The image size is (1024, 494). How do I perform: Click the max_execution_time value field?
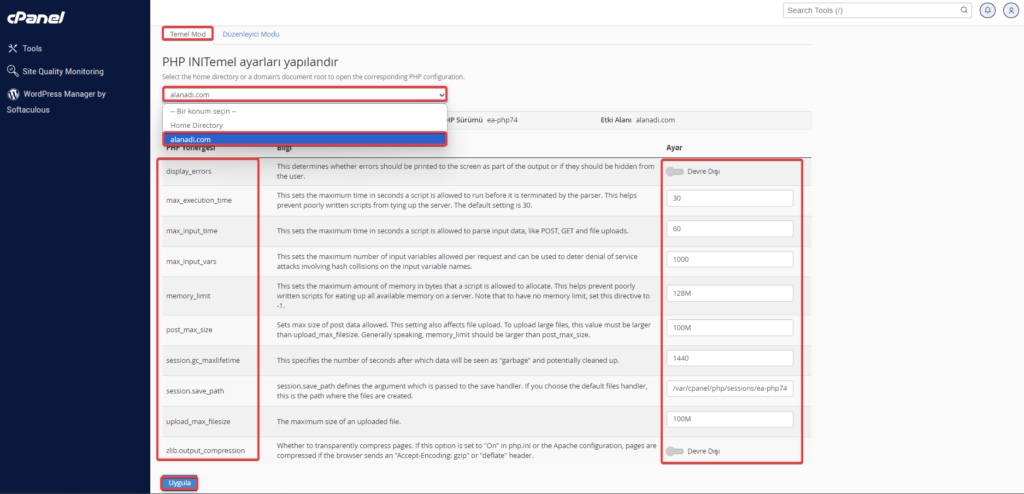pyautogui.click(x=729, y=198)
